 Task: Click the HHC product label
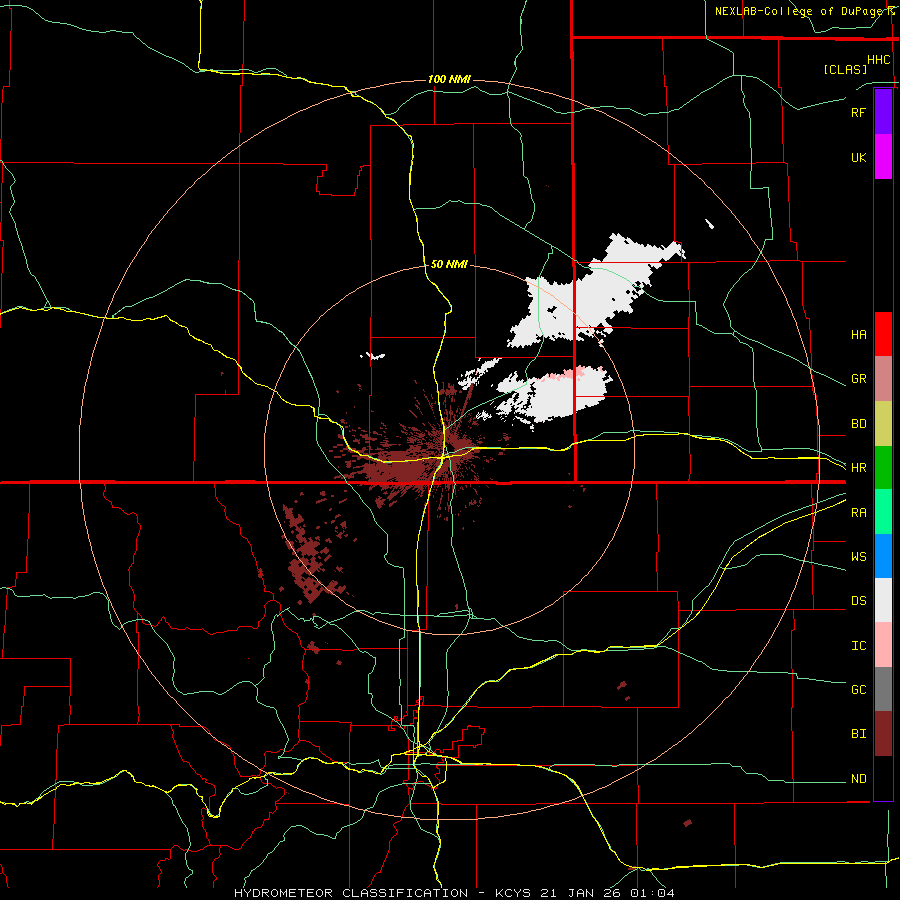click(x=879, y=59)
